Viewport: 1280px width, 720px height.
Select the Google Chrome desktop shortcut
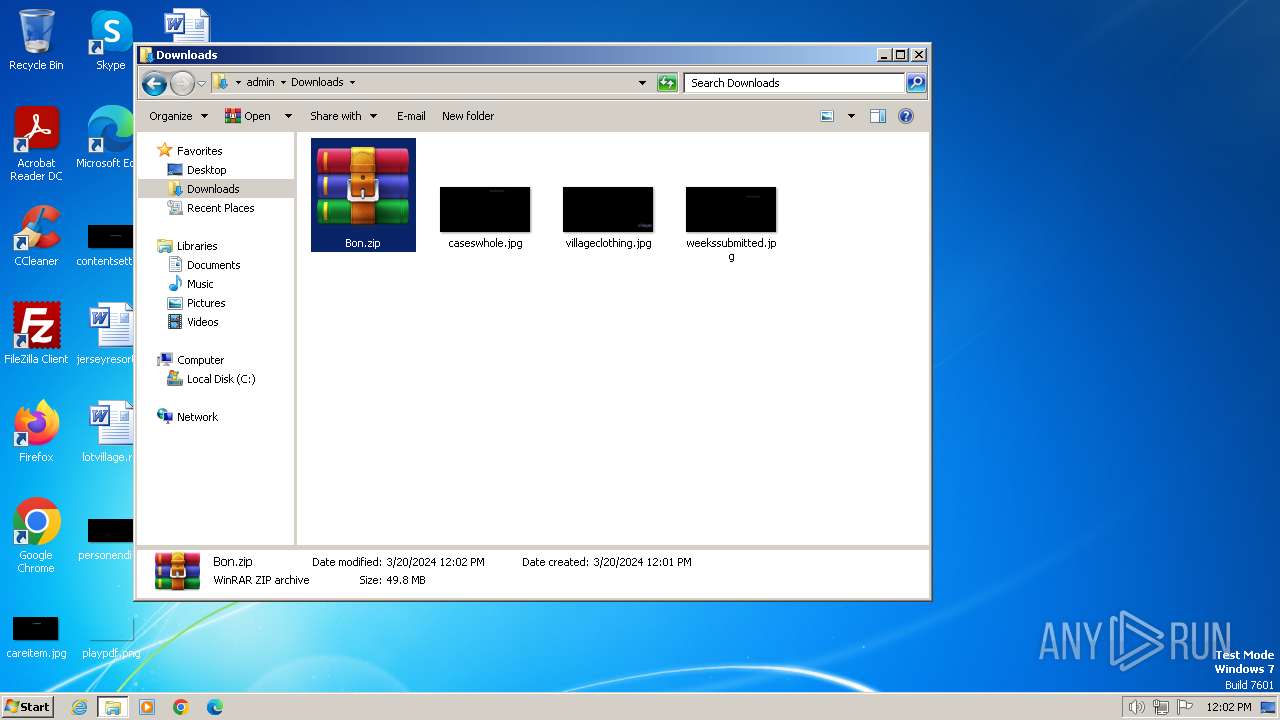36,536
